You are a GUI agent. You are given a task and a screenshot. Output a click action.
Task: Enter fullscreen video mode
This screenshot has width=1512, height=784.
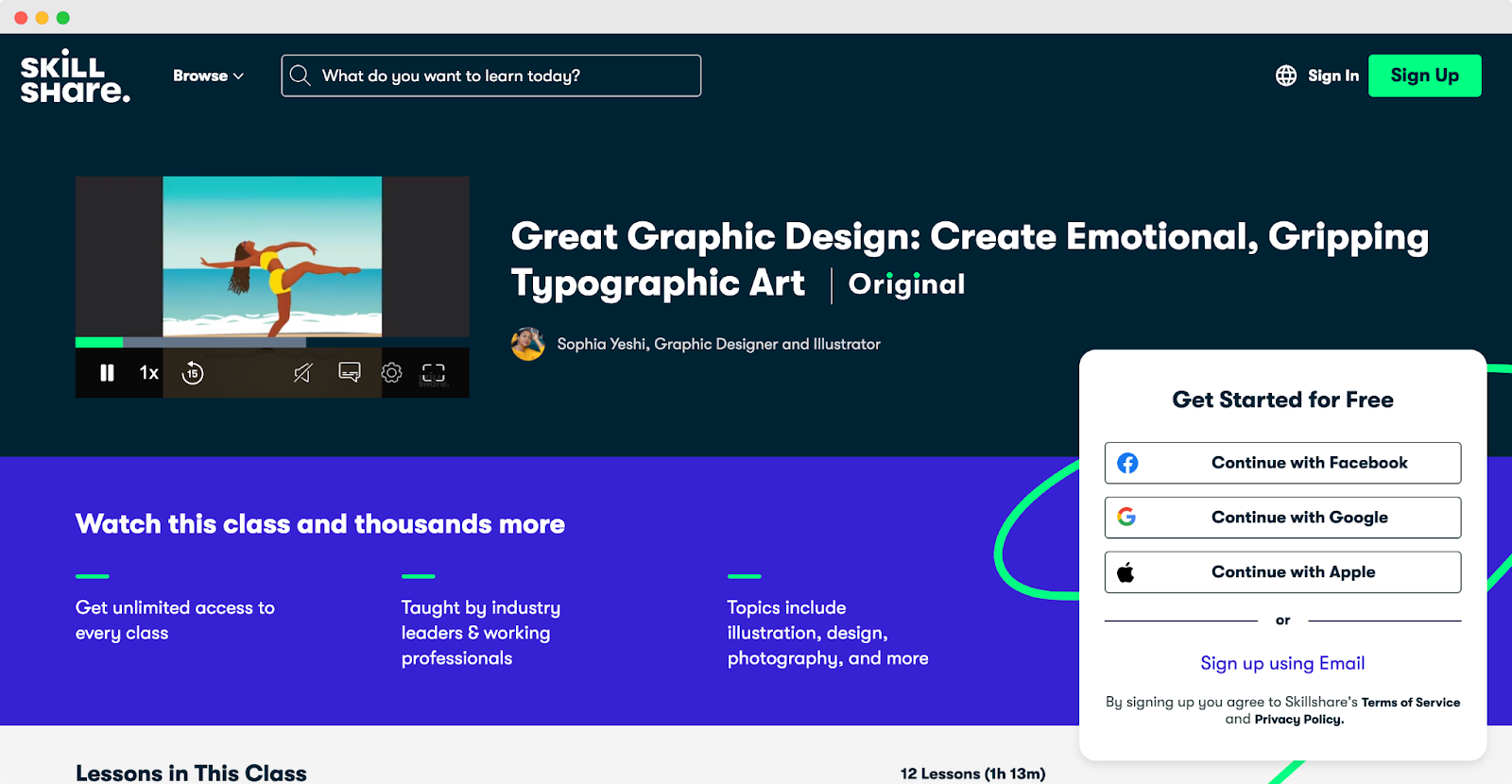tap(434, 373)
